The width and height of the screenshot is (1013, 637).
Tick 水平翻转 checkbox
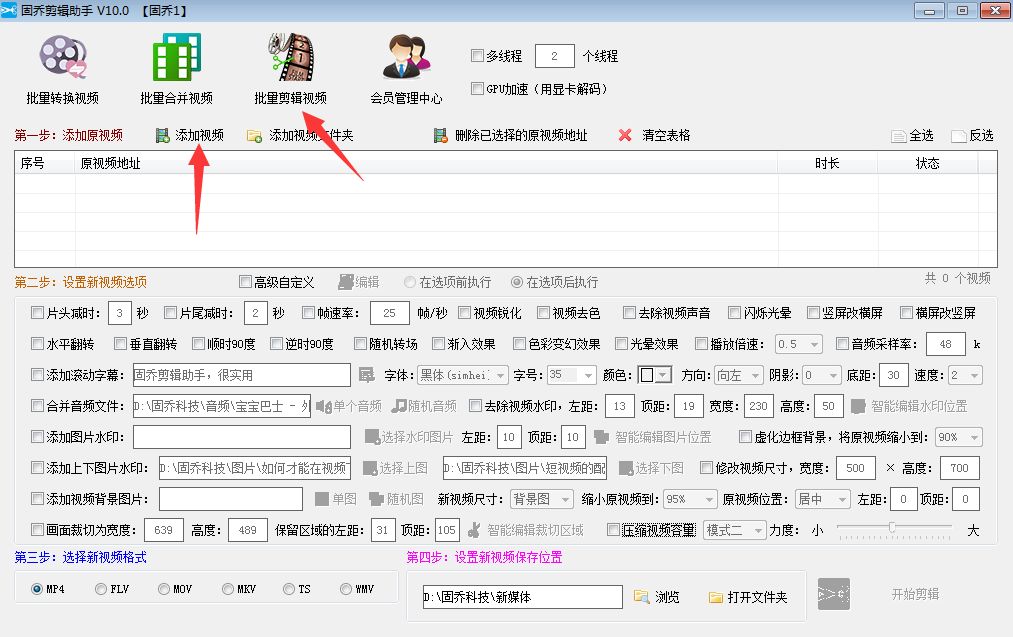[37, 344]
